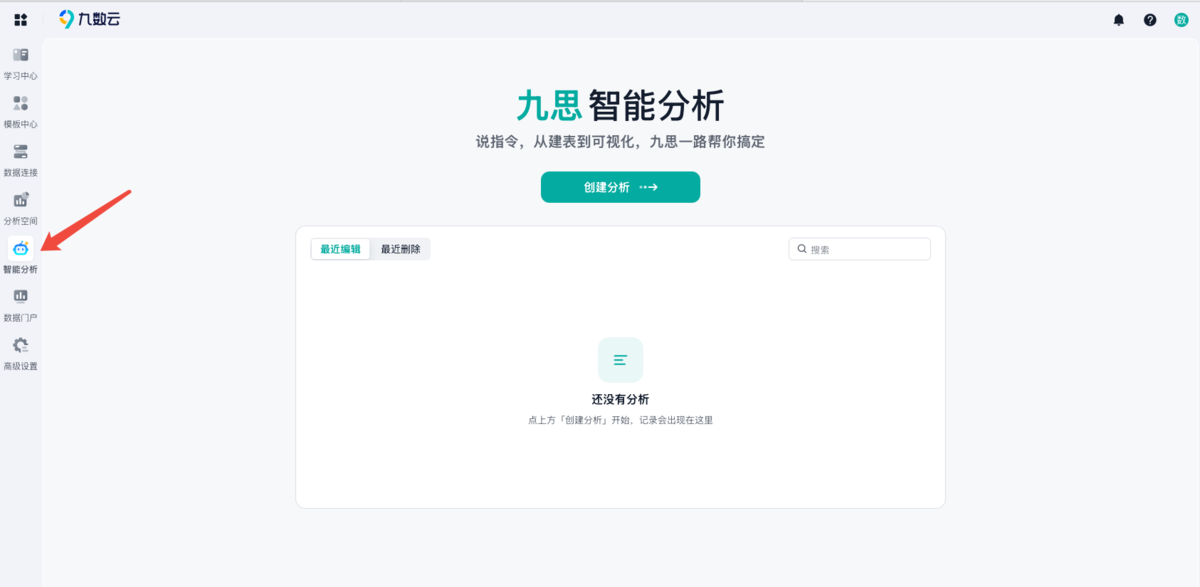Open the 学习中心 sidebar icon
The width and height of the screenshot is (1200, 587).
coord(20,55)
